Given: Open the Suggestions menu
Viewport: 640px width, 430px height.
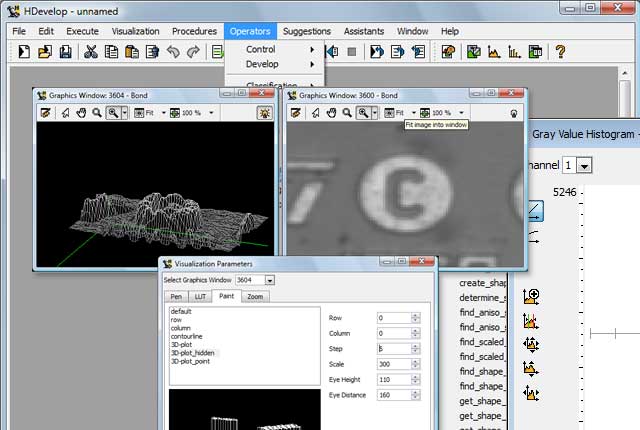Looking at the screenshot, I should click(x=306, y=31).
